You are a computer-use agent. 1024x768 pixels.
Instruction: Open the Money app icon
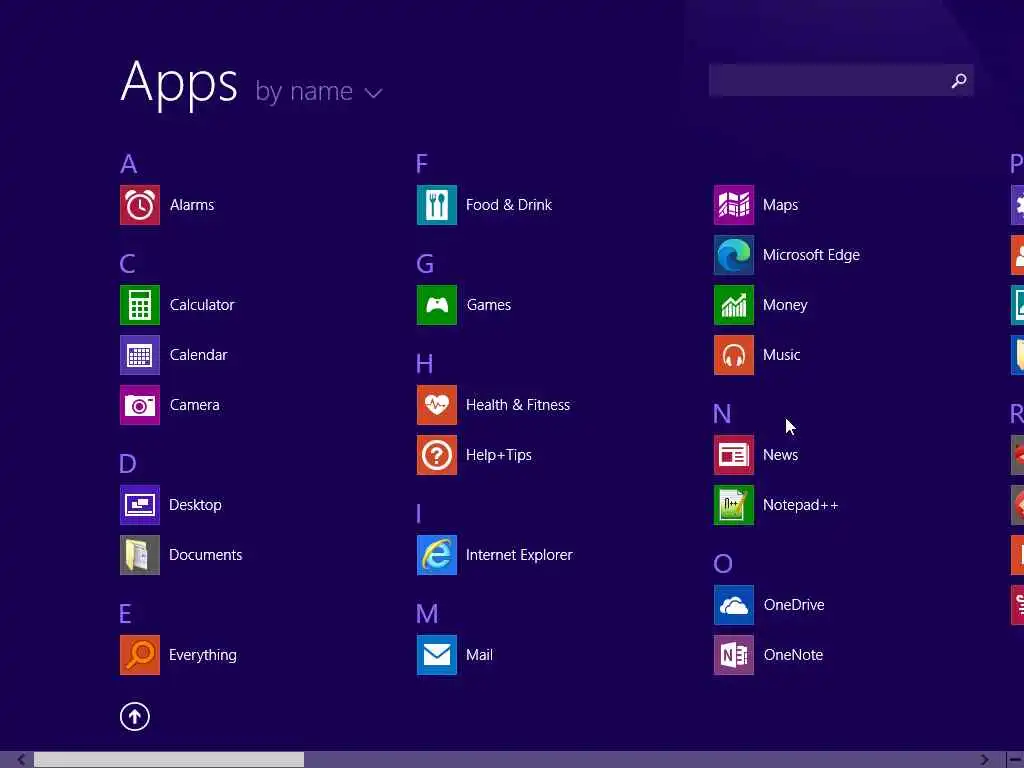tap(734, 305)
